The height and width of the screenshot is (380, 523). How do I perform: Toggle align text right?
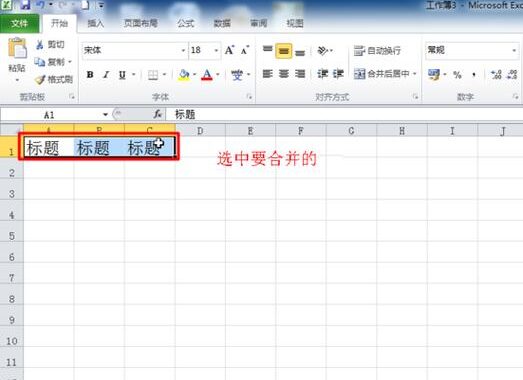click(300, 74)
